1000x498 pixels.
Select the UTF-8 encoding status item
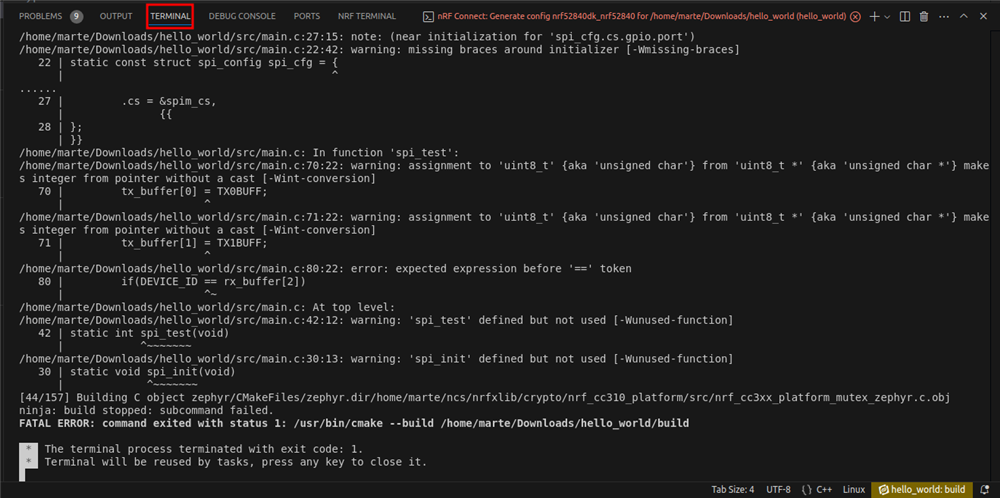pyautogui.click(x=778, y=490)
